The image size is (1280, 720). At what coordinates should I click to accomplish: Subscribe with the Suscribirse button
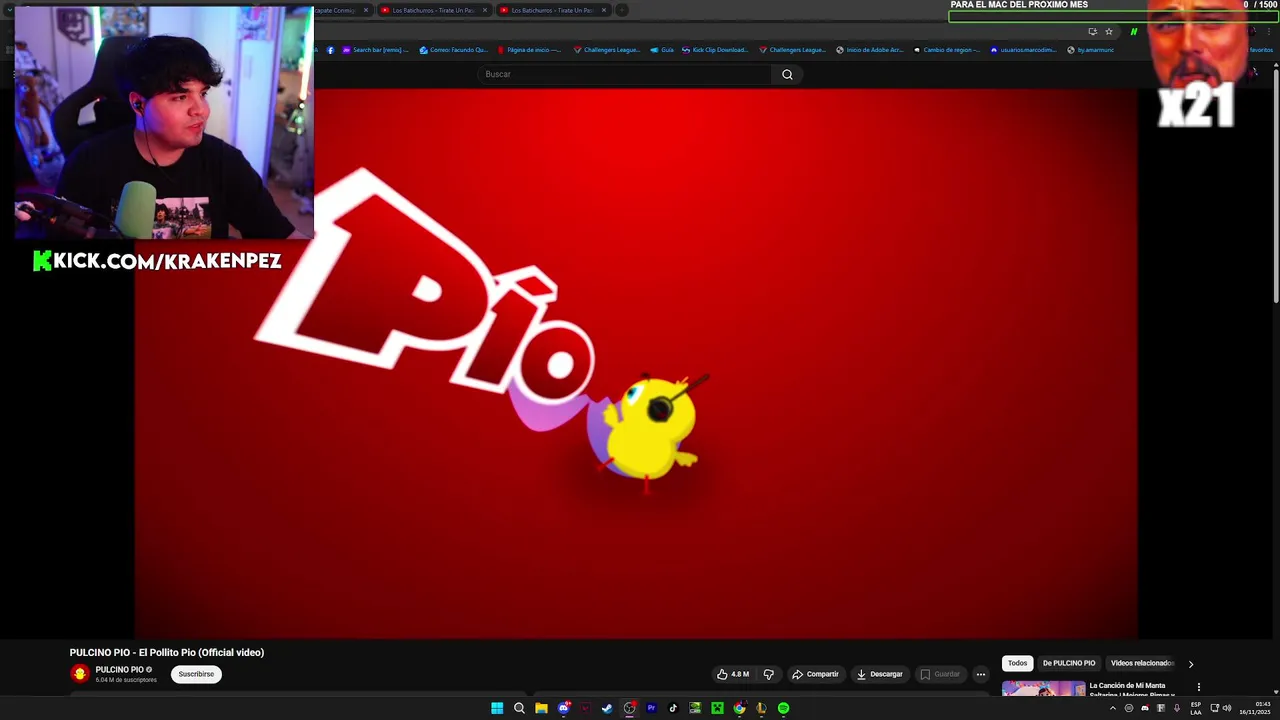196,674
